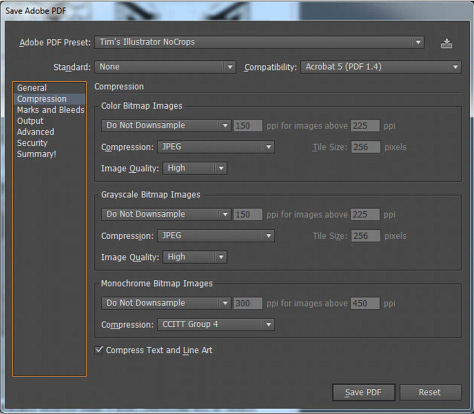
Task: Open Monochrome Bitmap downsample method dropdown
Action: (x=166, y=303)
